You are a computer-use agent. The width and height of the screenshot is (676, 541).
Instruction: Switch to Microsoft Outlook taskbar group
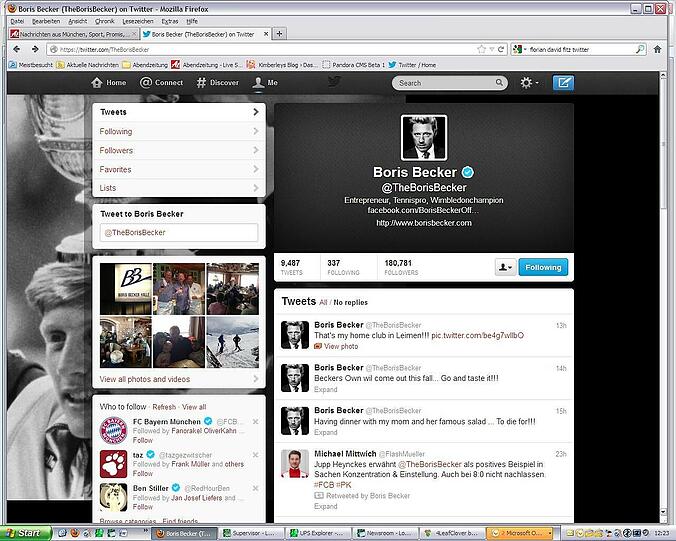(520, 533)
